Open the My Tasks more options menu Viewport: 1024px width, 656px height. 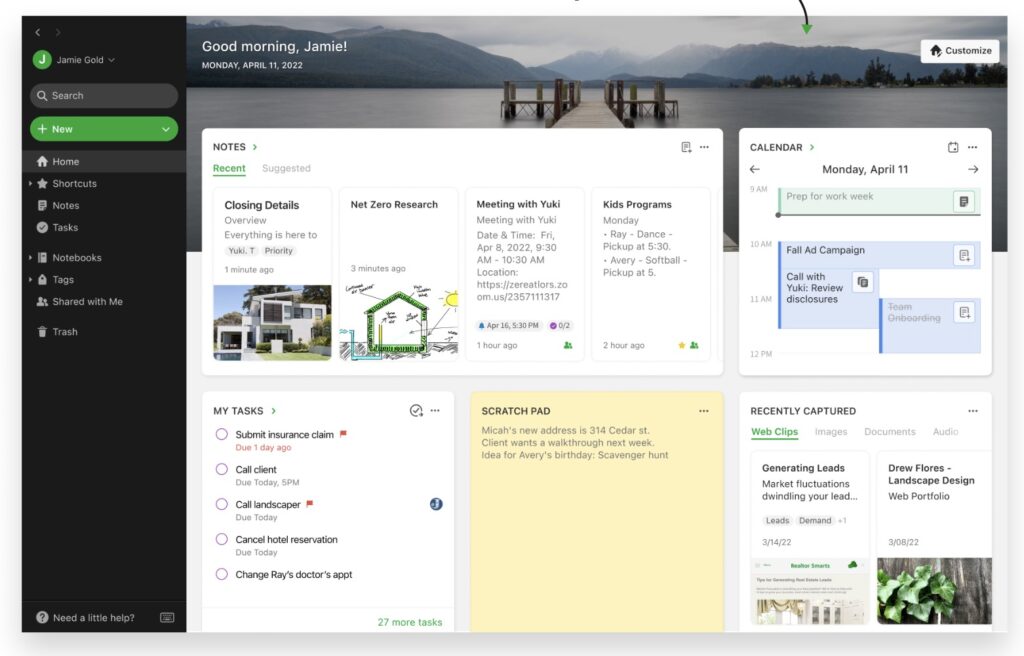435,410
